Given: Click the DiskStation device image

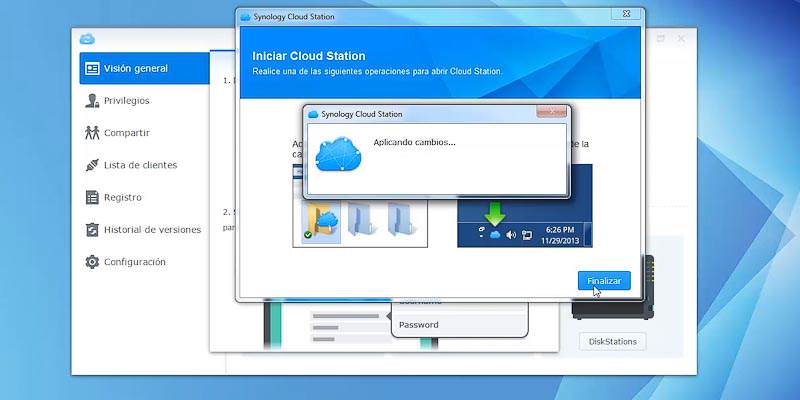Looking at the screenshot, I should 612,287.
